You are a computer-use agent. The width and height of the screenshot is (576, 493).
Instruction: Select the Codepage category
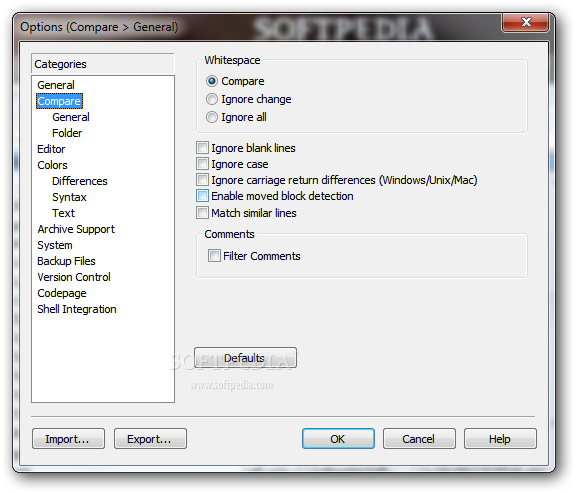pyautogui.click(x=62, y=293)
